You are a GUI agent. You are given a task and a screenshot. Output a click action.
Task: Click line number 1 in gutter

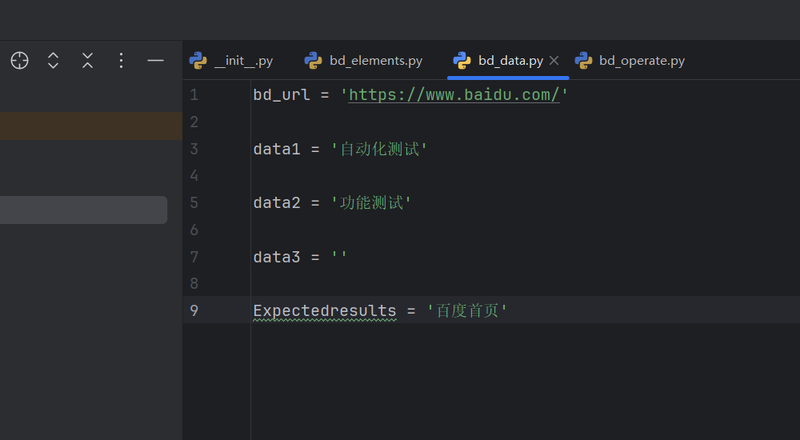pos(194,95)
